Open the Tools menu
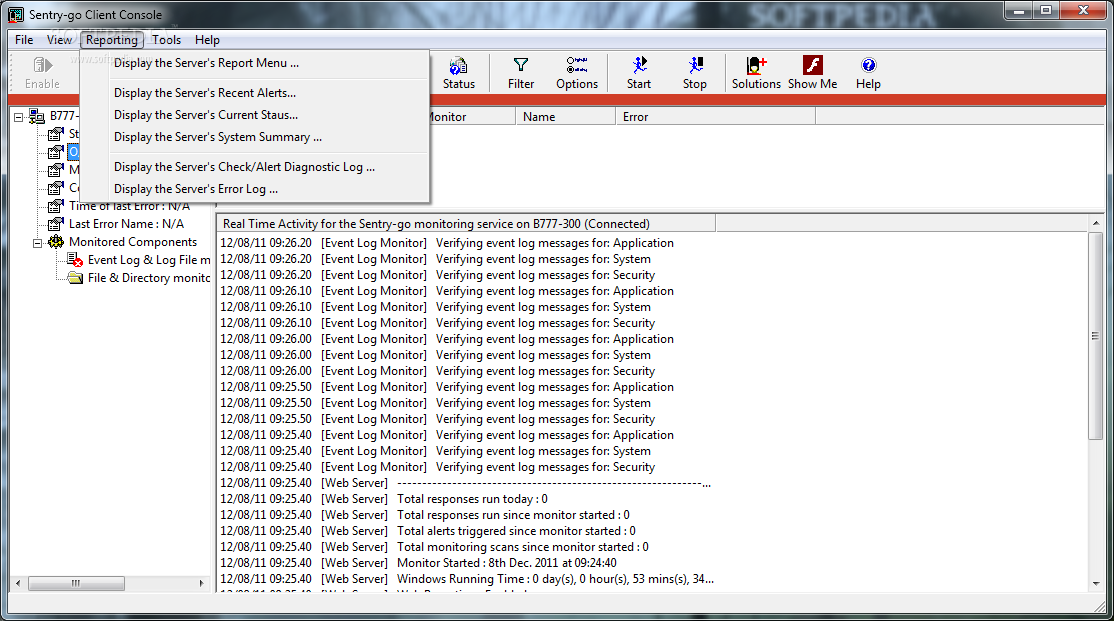Viewport: 1114px width, 621px height. [166, 40]
